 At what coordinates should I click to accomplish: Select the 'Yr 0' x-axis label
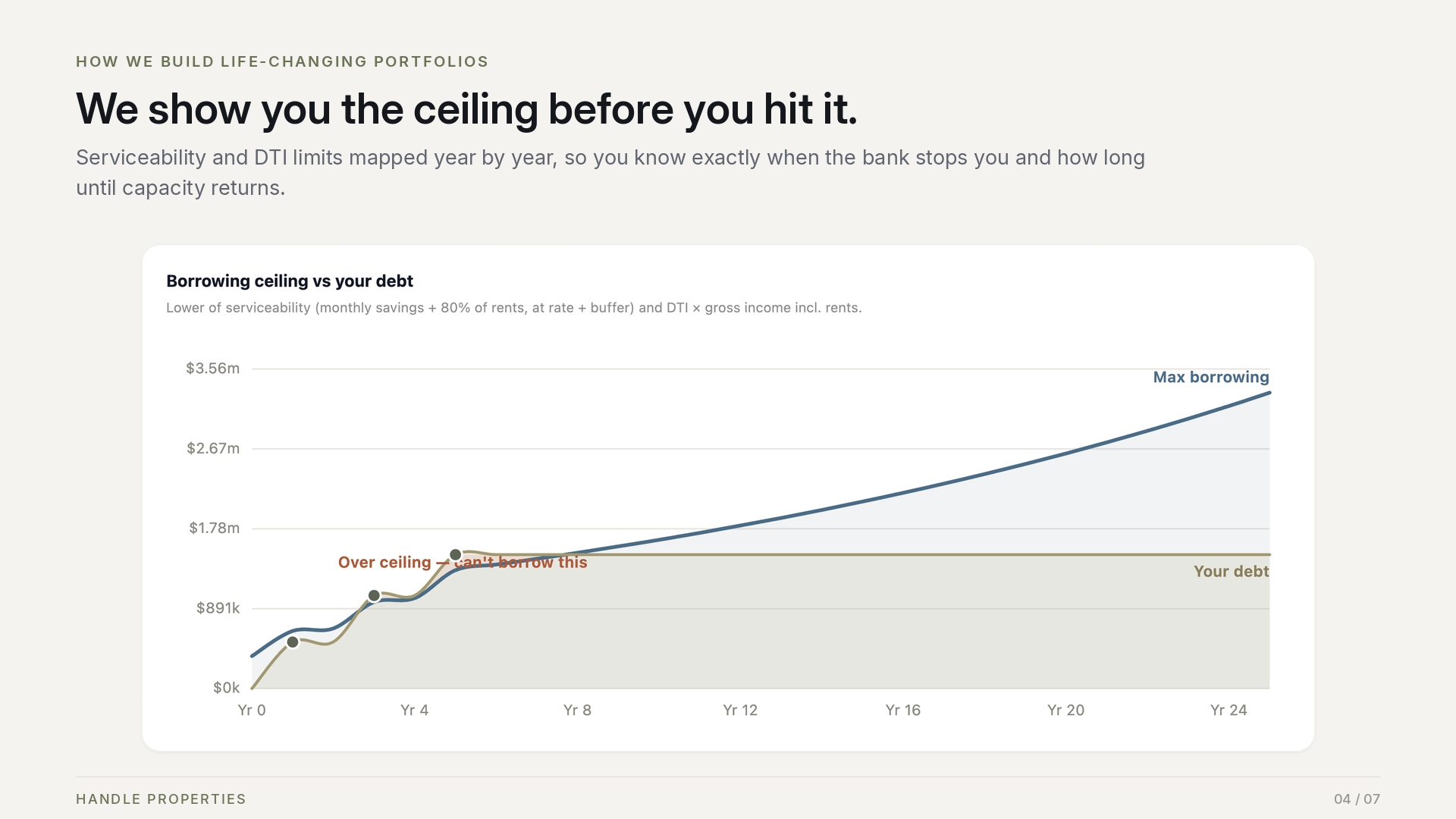click(252, 710)
